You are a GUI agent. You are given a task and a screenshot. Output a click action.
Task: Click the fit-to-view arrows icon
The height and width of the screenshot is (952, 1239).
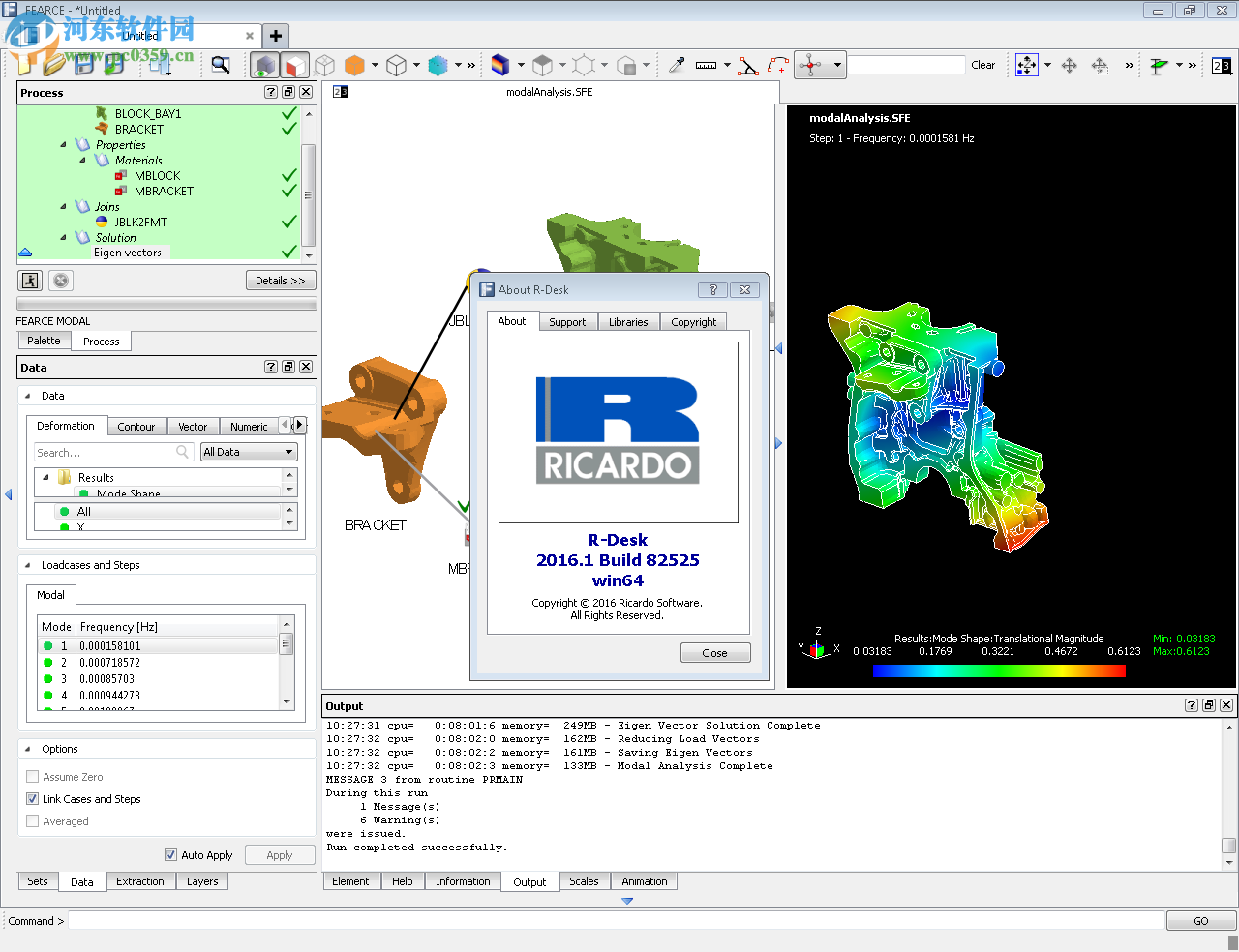pyautogui.click(x=1027, y=65)
